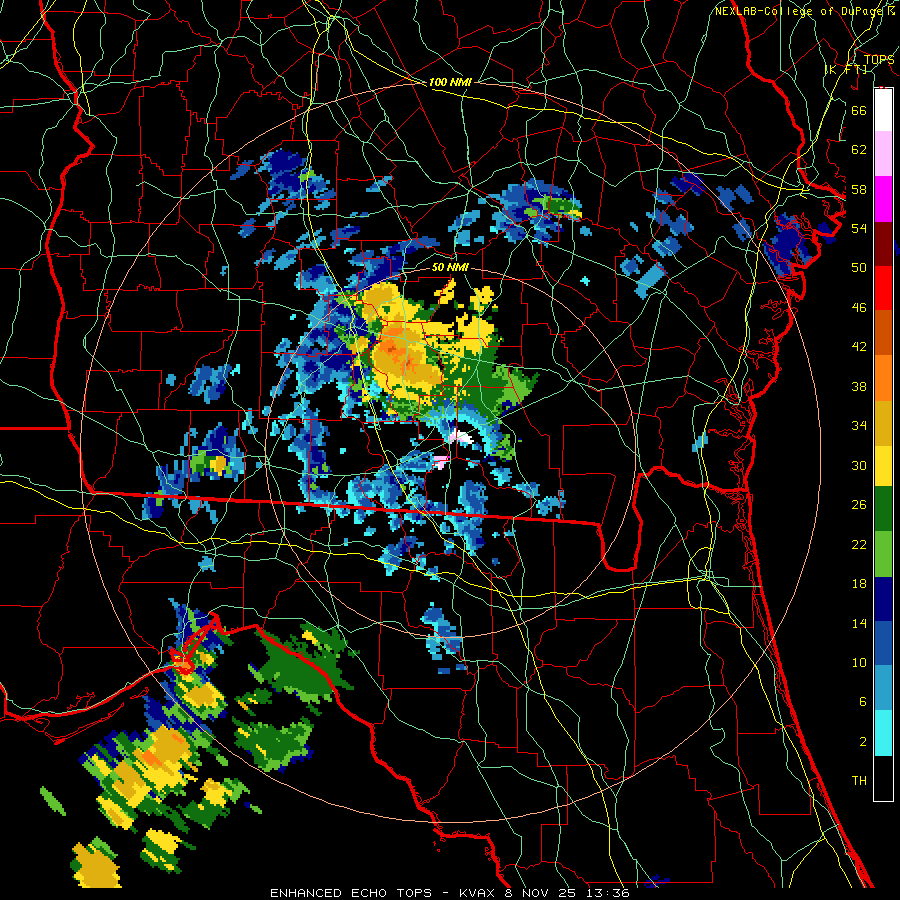The image size is (900, 900).
Task: Click the 62 label on the scale
Action: (859, 149)
